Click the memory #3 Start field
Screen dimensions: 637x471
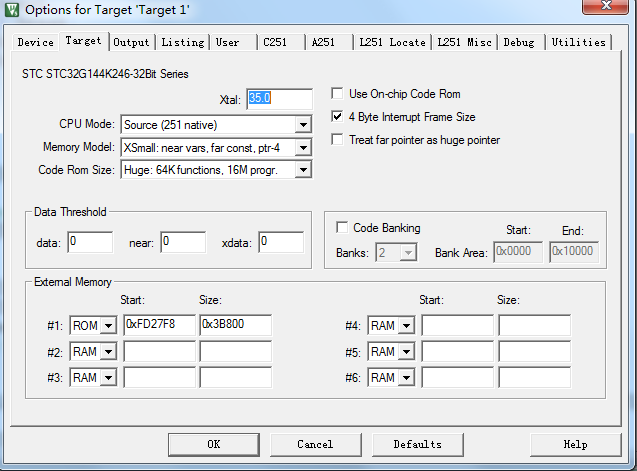click(x=160, y=377)
